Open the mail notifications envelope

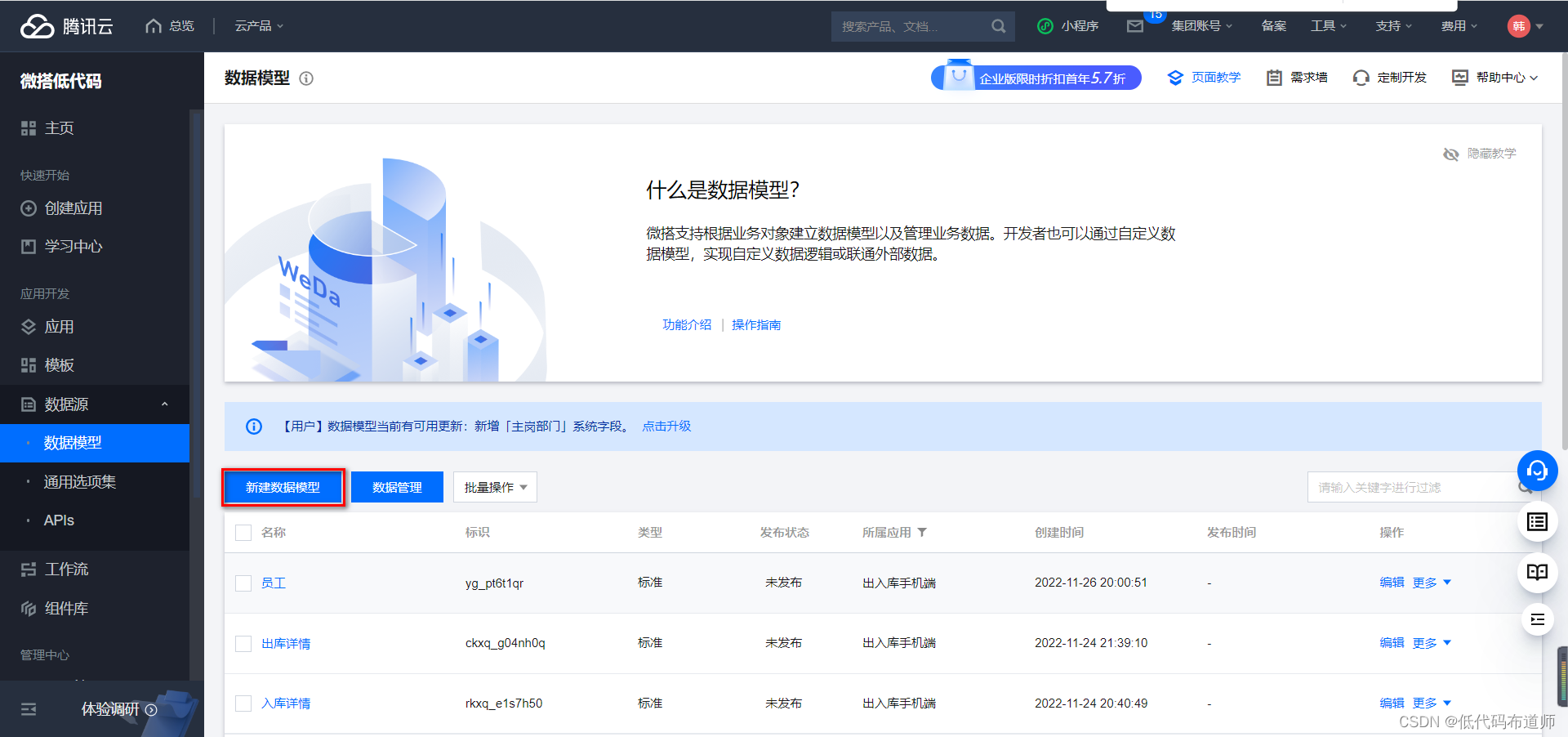click(x=1134, y=26)
